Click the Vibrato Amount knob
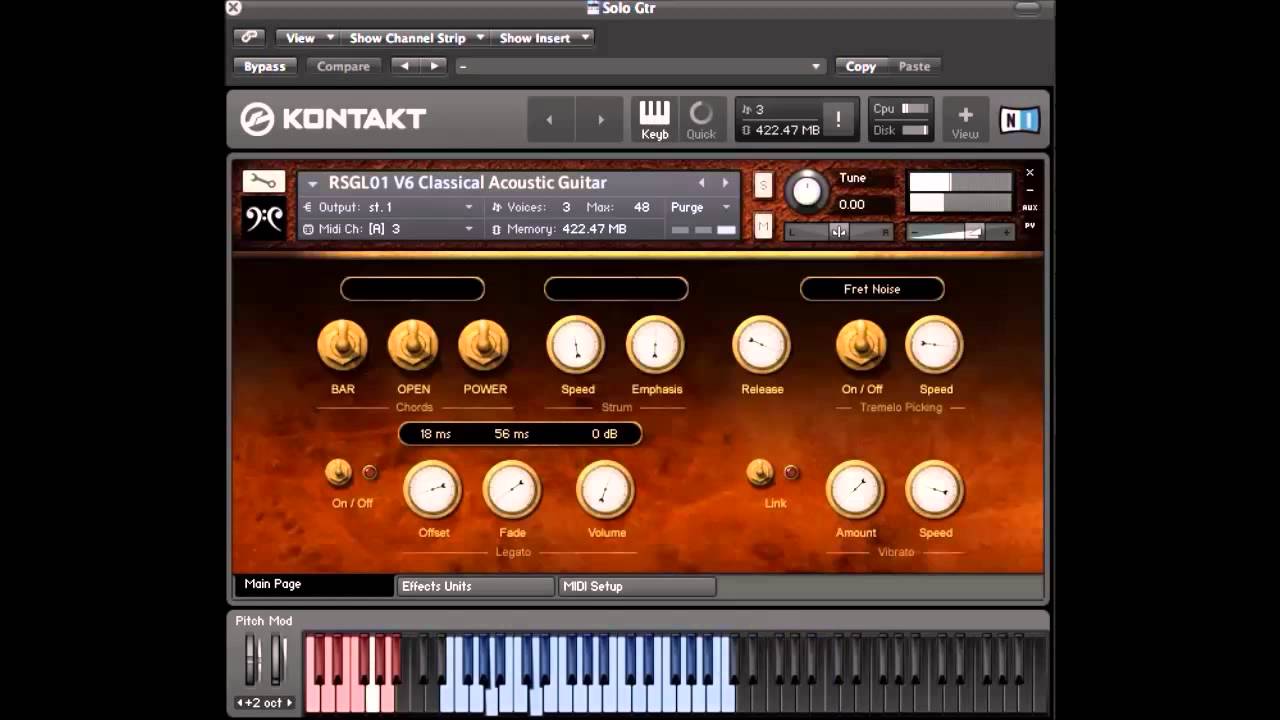1280x720 pixels. tap(855, 489)
